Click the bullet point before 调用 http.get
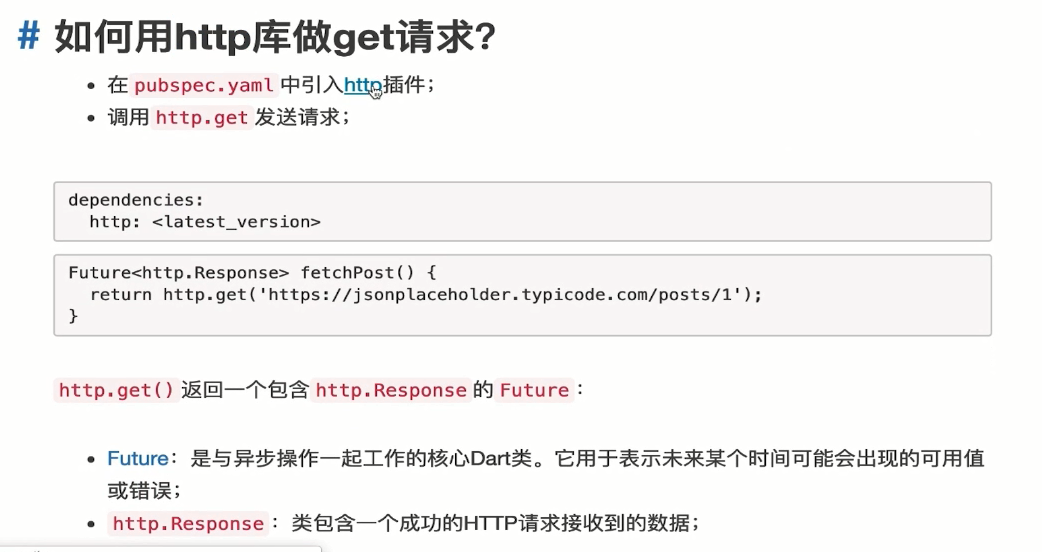 click(93, 118)
